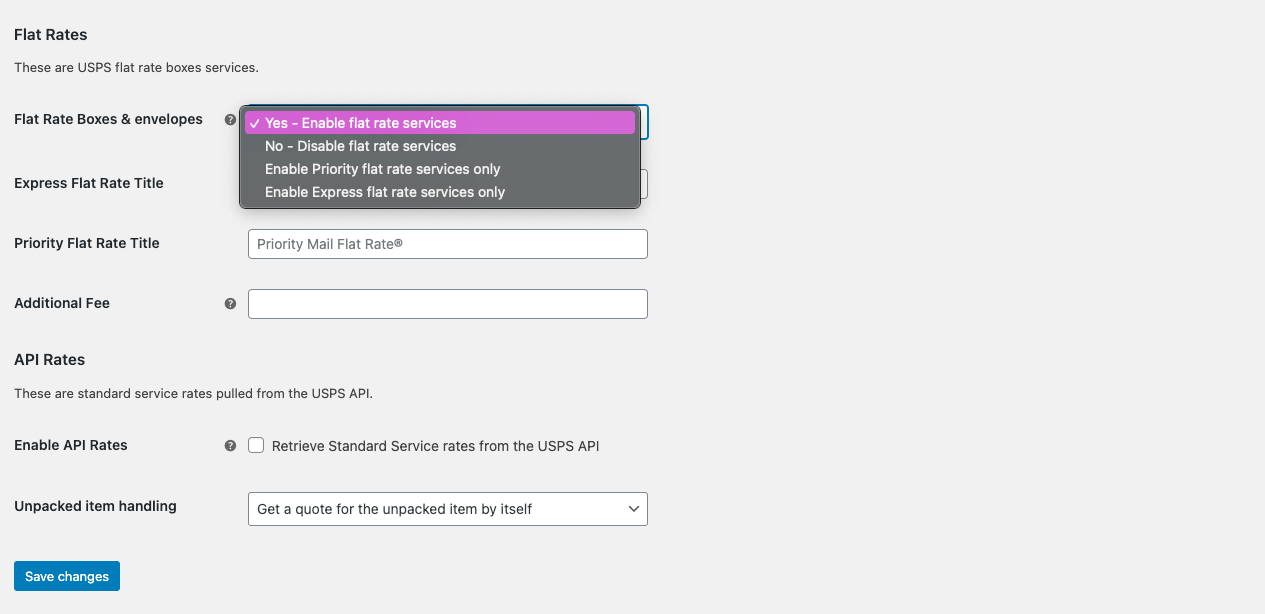Click the 'Retrieve Standard Service rates' checkbox label
Screen dimensions: 1265x614
435,446
